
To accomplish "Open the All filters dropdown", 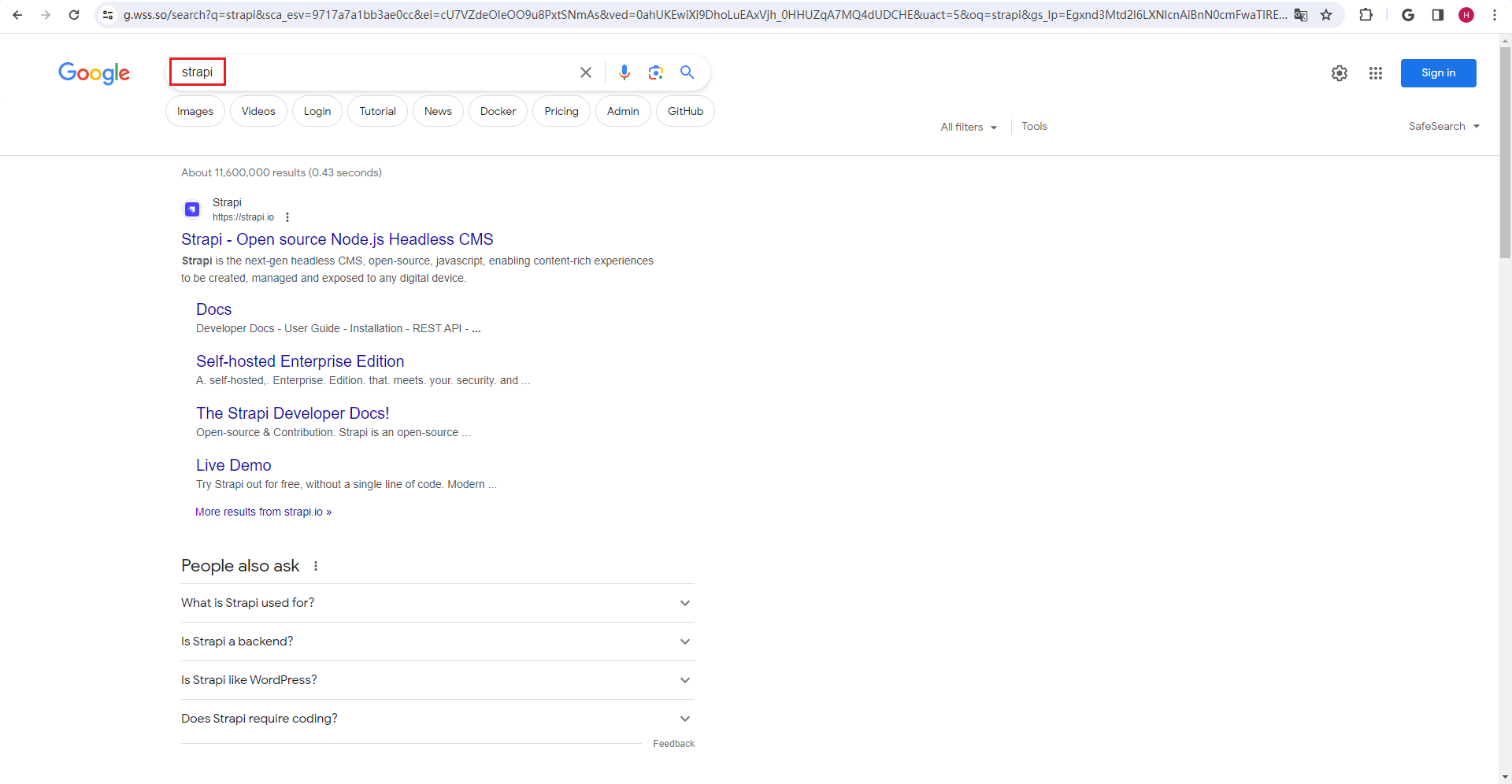I will pos(969,127).
